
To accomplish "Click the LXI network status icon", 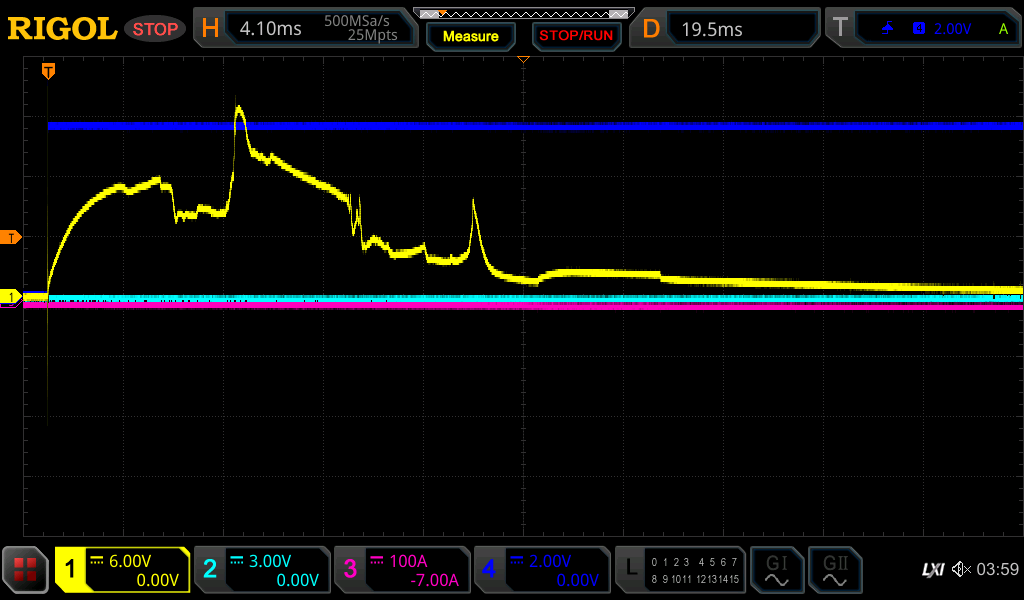I will [x=932, y=570].
